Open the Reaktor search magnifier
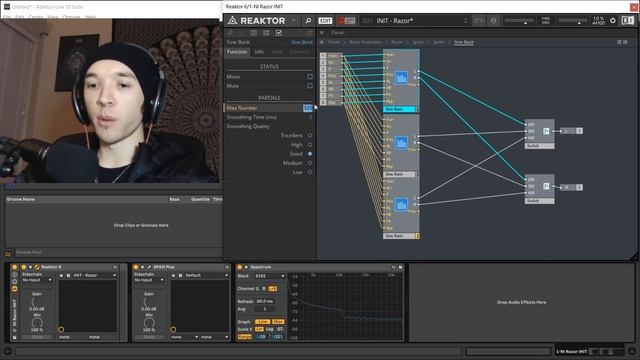Viewport: 640px width, 360px height. coord(309,20)
